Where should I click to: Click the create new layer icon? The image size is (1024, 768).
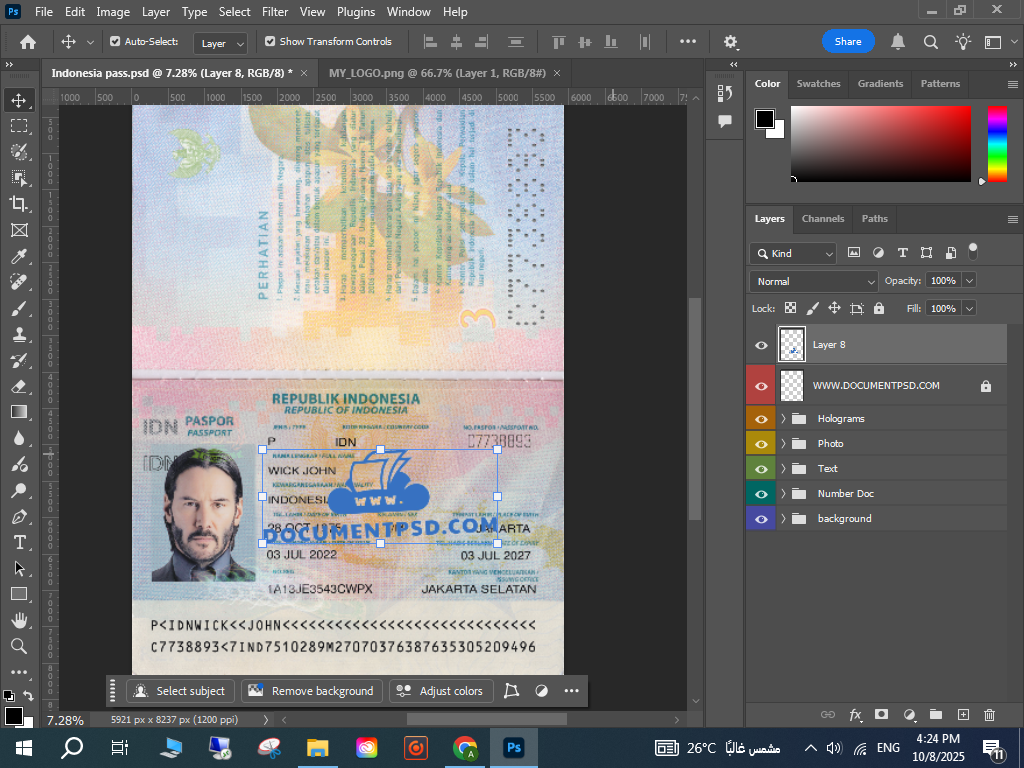963,715
